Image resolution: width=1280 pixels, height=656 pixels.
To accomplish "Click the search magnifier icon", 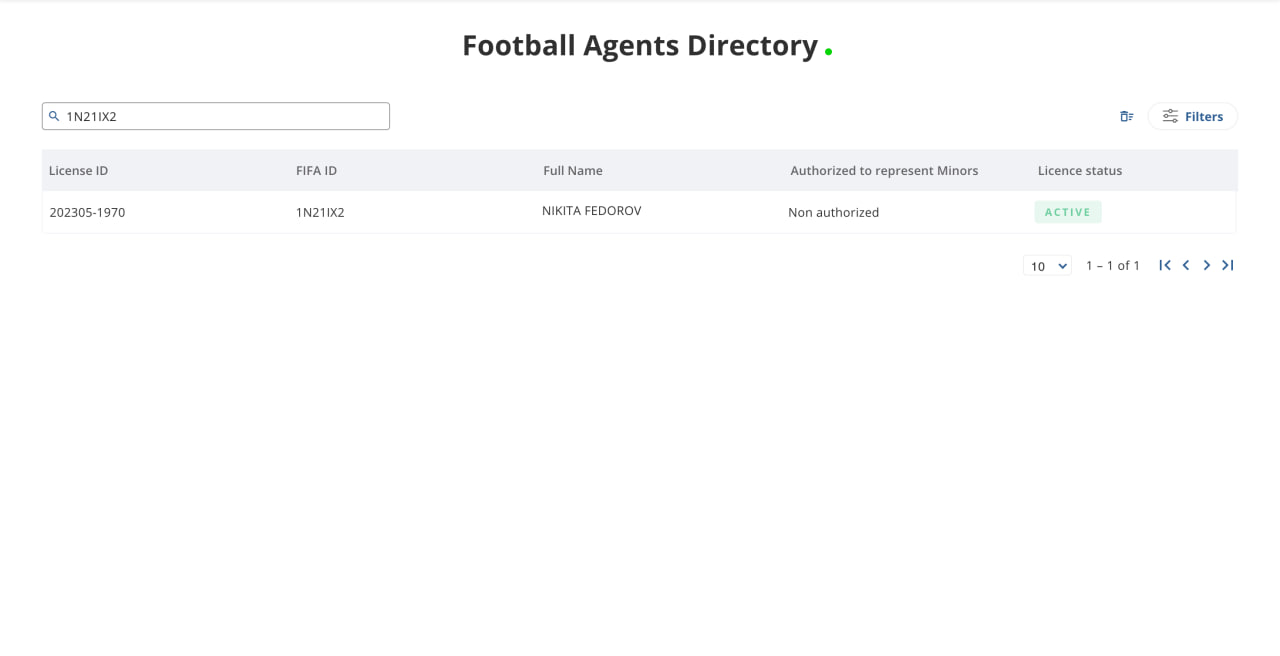I will click(x=54, y=116).
